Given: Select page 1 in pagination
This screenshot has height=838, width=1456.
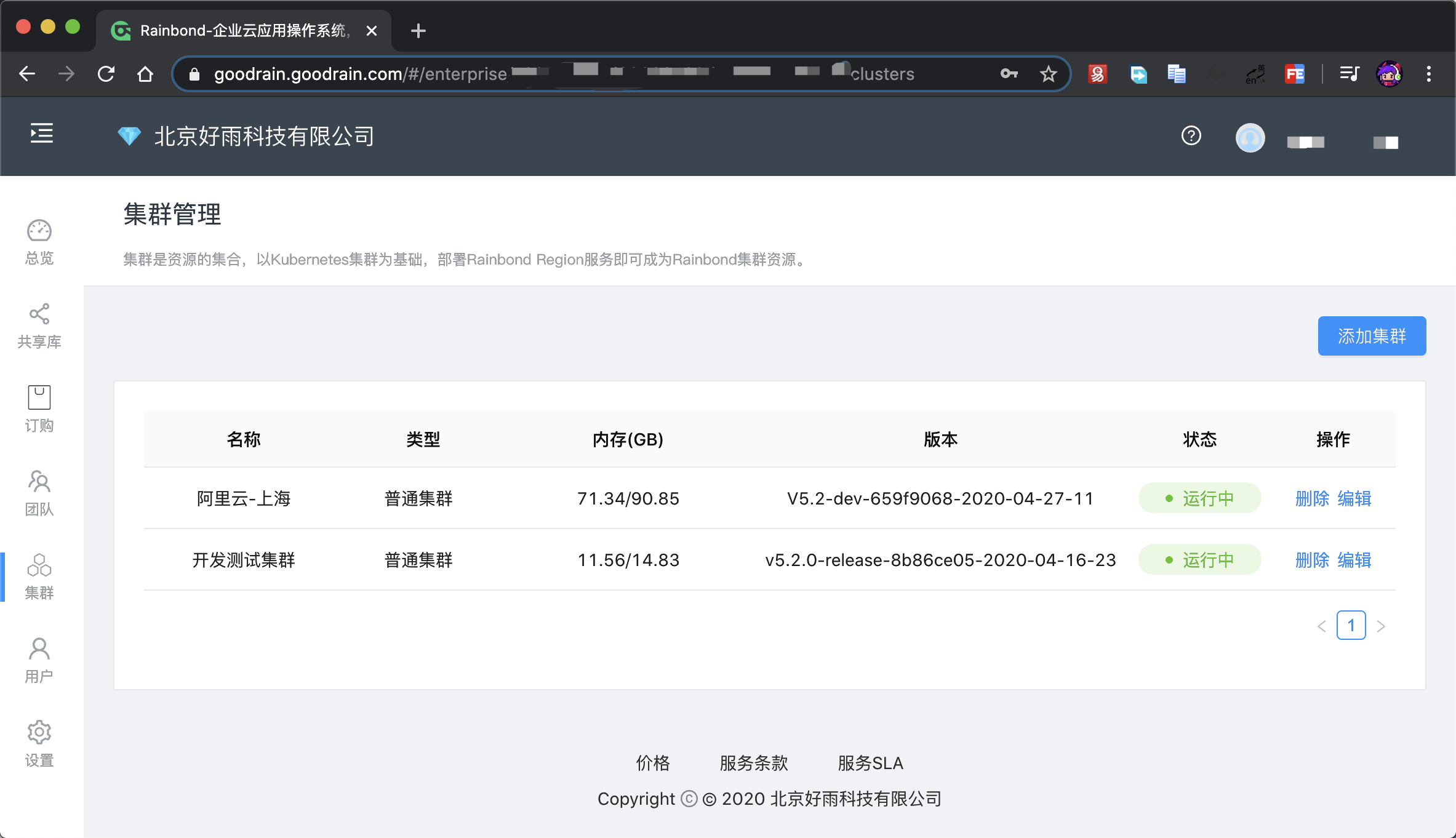Looking at the screenshot, I should click(x=1351, y=625).
